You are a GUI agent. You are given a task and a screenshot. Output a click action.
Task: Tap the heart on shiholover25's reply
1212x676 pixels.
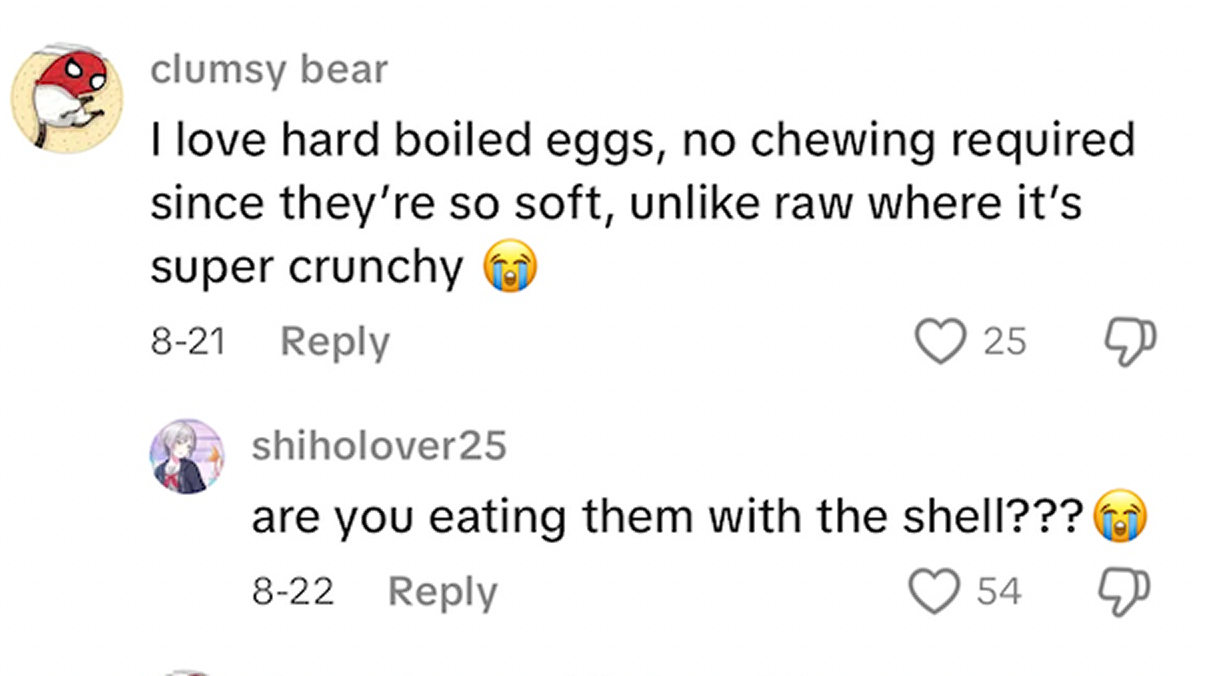pyautogui.click(x=932, y=591)
